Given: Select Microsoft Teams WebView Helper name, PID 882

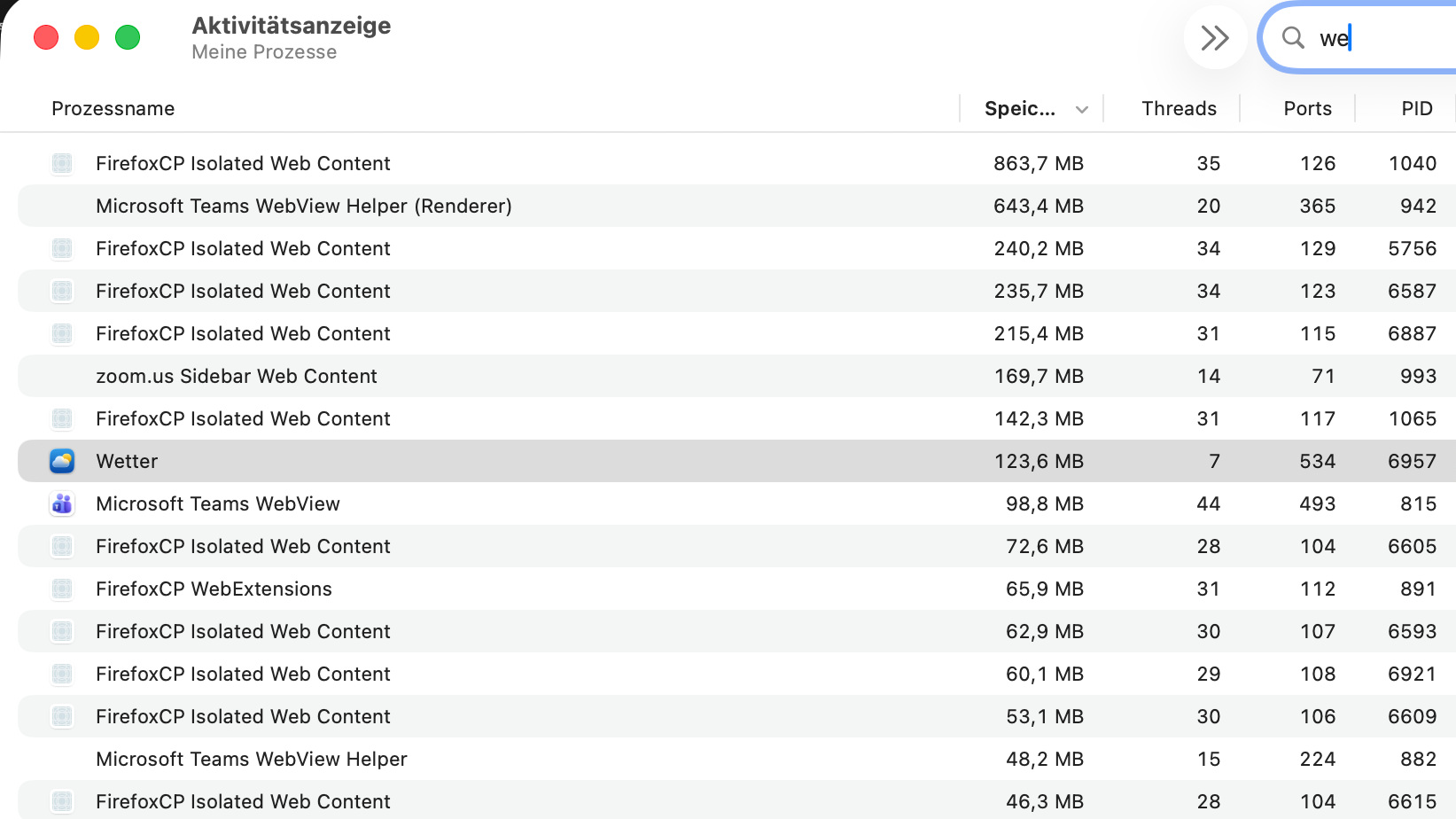Looking at the screenshot, I should point(252,759).
